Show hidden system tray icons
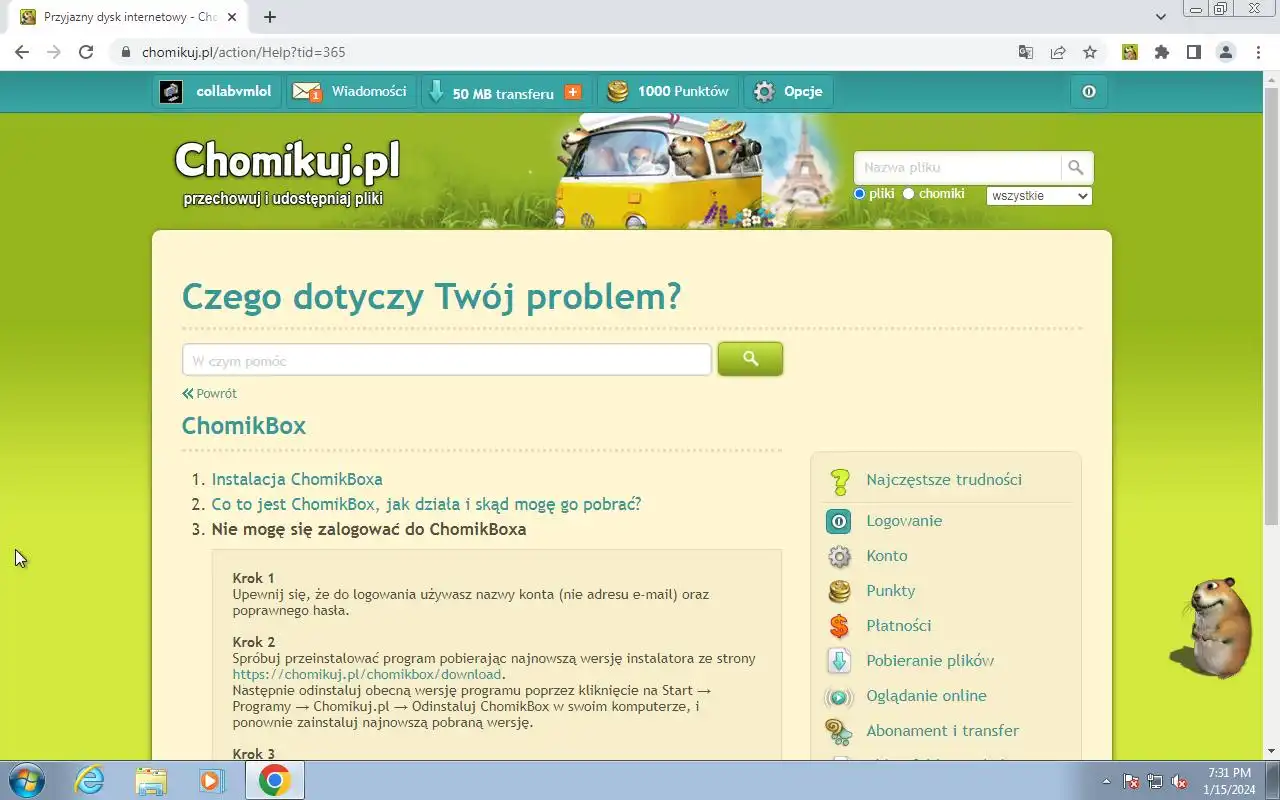Screen dimensions: 1280x800 point(1106,781)
